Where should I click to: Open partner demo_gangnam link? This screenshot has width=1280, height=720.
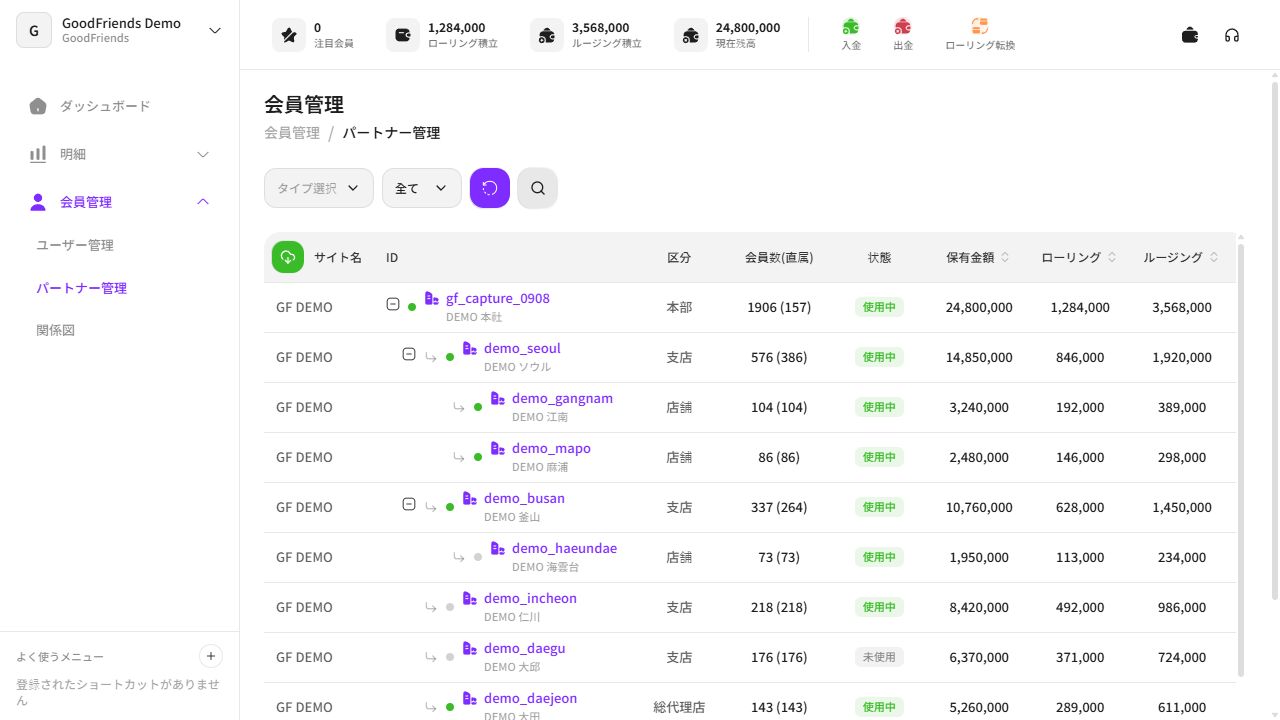click(x=562, y=398)
